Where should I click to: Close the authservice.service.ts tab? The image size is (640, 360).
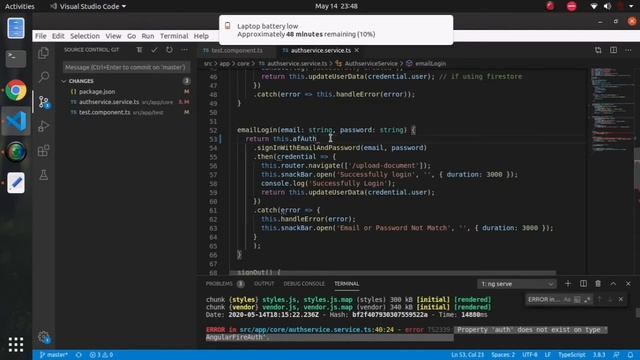pyautogui.click(x=357, y=50)
